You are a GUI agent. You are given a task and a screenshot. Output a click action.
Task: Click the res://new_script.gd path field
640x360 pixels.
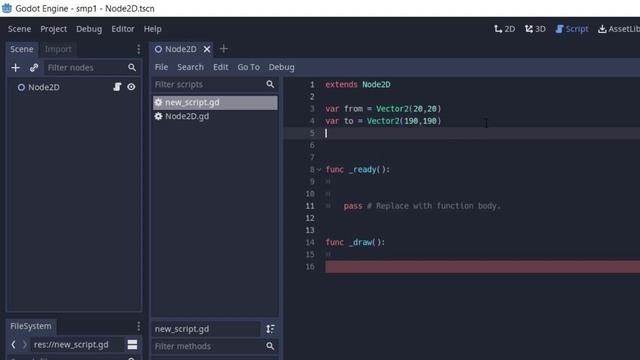[77, 344]
